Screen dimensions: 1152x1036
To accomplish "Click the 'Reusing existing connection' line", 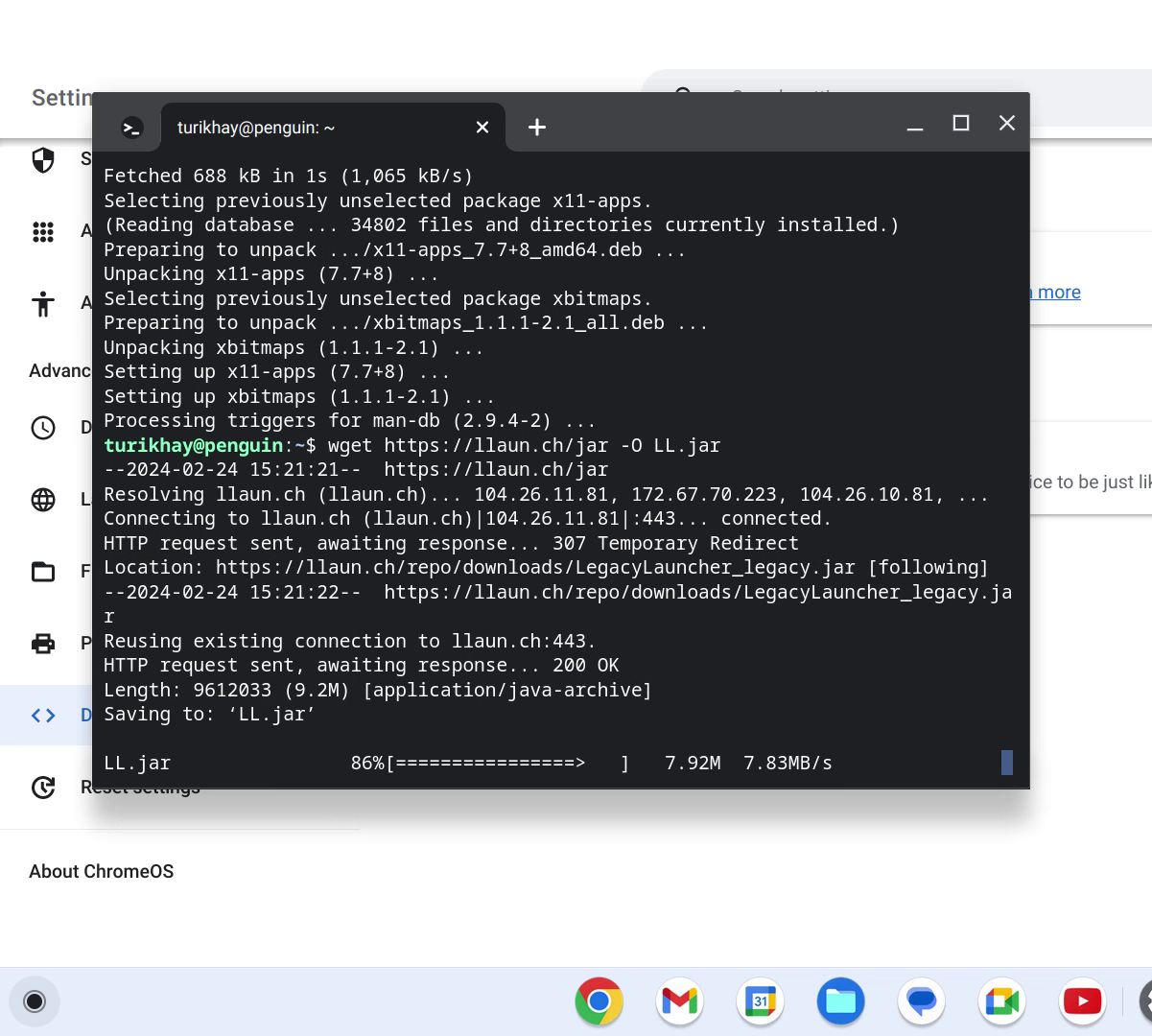I will (x=350, y=641).
